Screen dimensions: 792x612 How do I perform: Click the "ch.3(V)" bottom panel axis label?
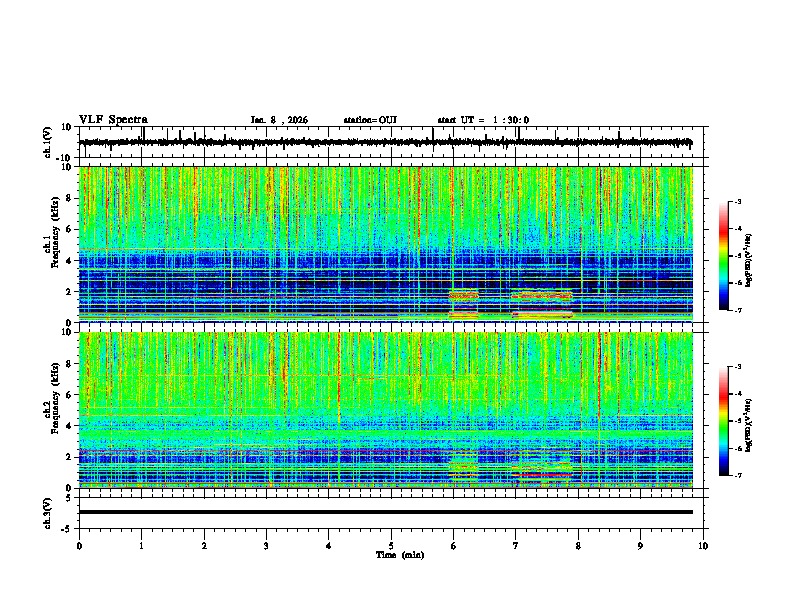pyautogui.click(x=48, y=513)
